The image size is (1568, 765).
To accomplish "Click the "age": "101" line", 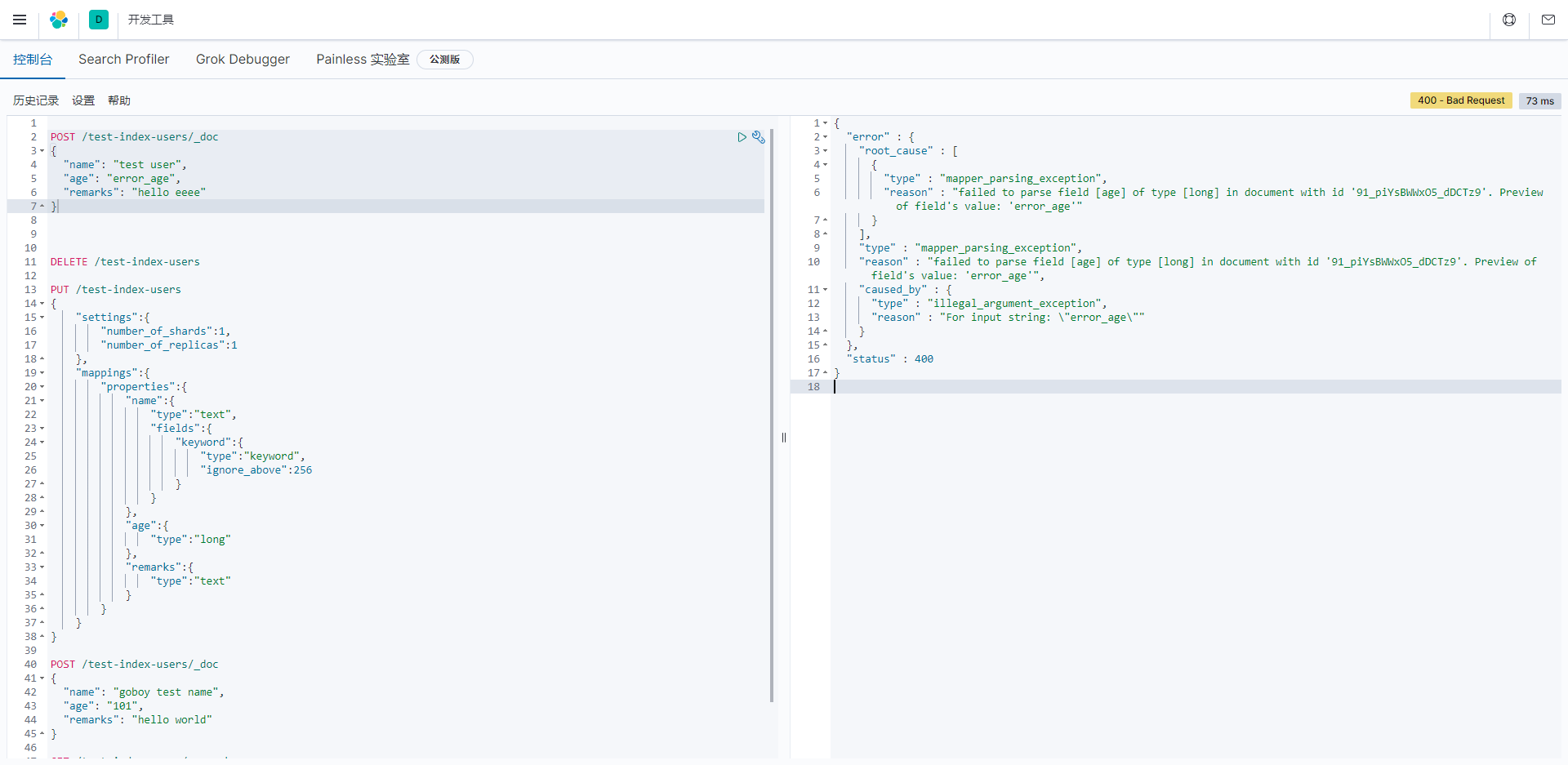I will point(104,706).
